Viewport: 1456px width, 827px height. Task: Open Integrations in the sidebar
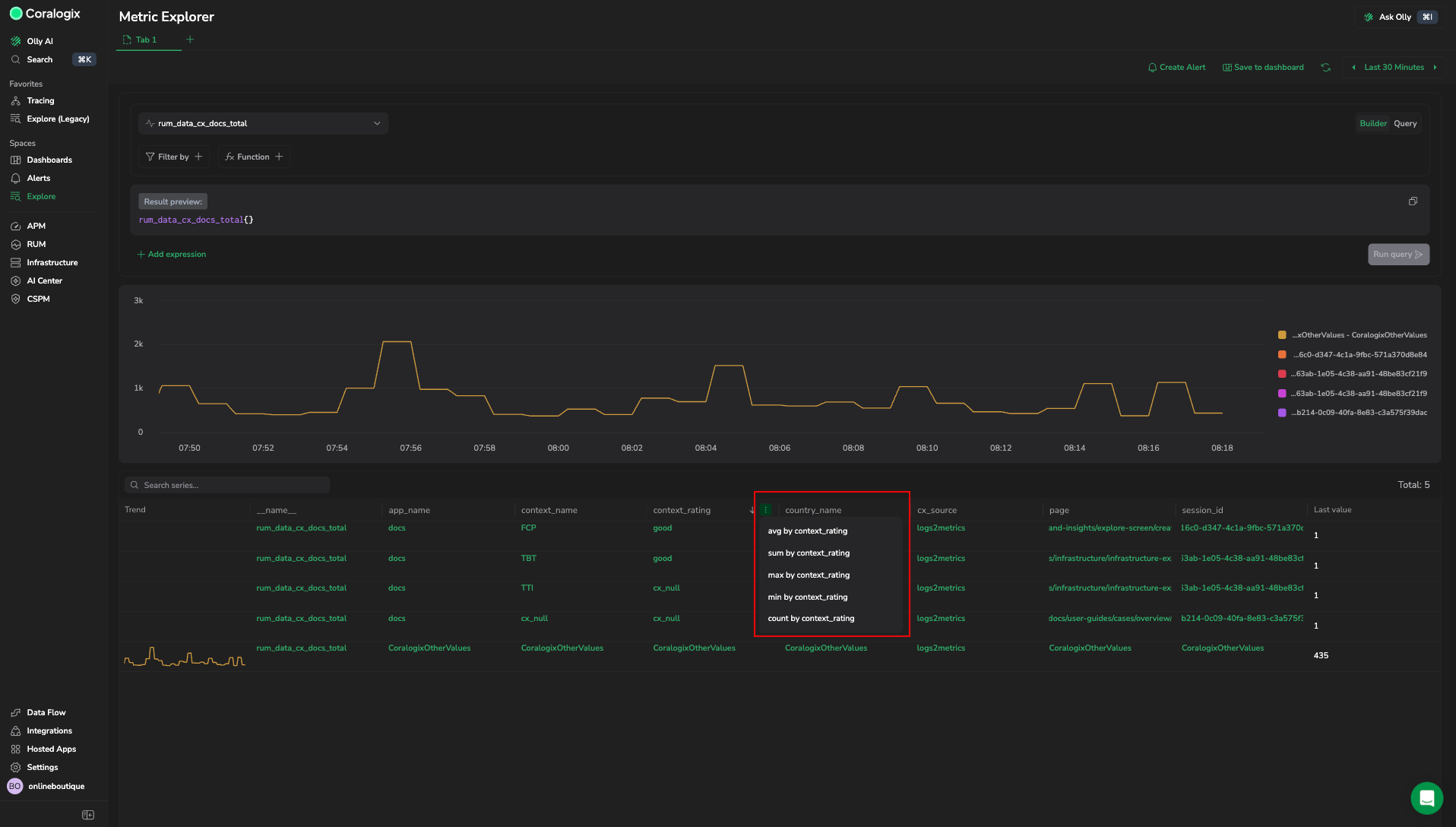pos(49,730)
